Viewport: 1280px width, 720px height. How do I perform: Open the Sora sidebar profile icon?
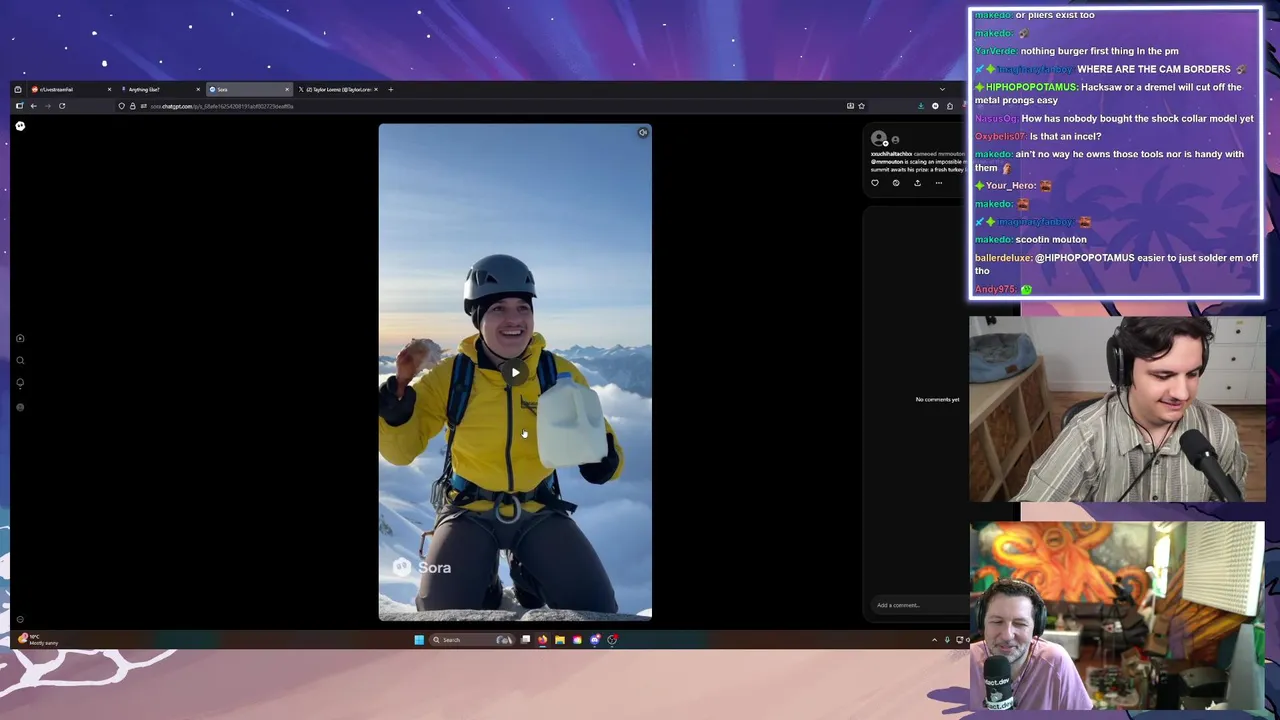tap(20, 407)
